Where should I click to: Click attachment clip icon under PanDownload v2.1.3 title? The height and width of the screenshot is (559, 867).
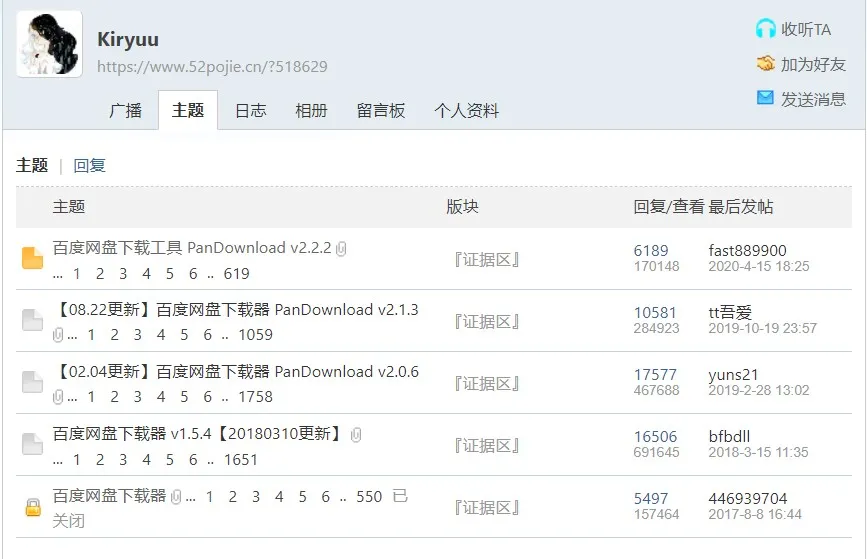tap(58, 335)
